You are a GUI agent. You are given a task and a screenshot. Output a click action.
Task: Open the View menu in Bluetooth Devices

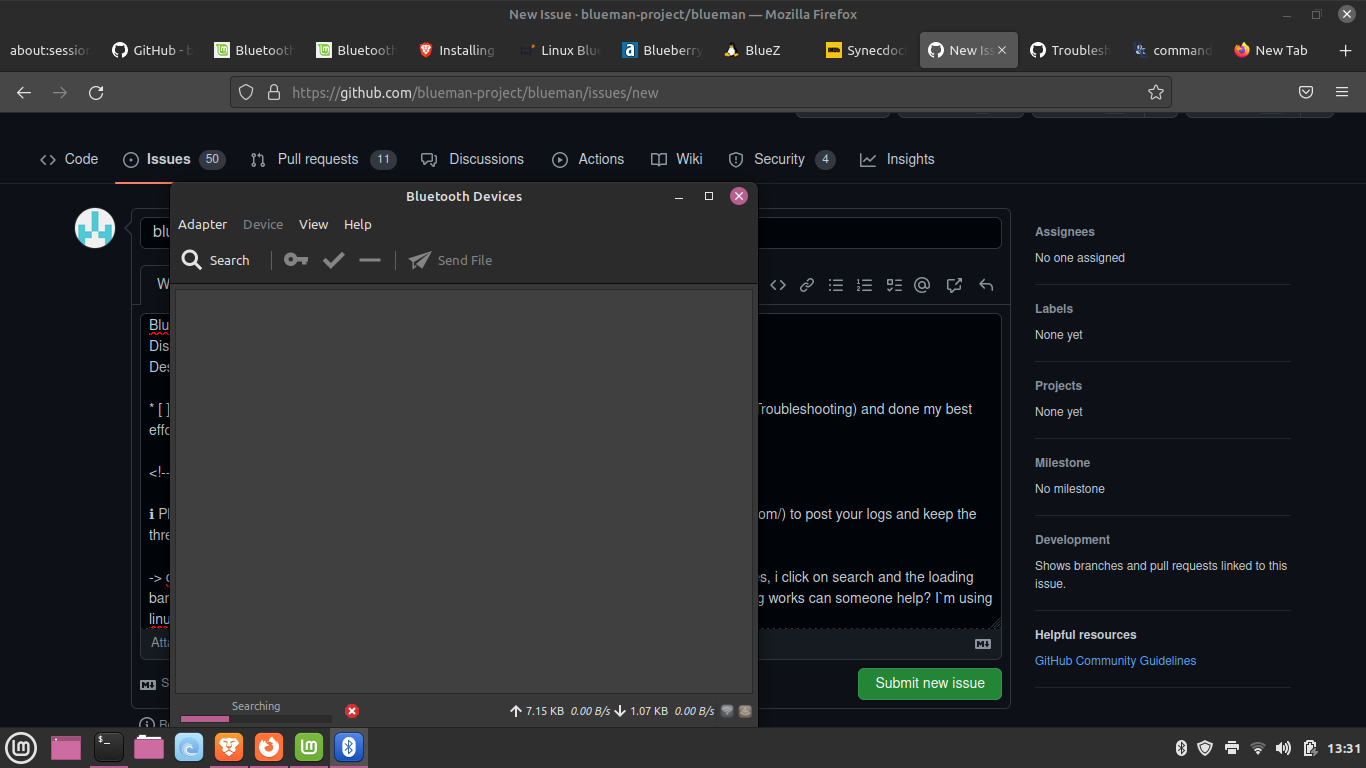coord(313,224)
